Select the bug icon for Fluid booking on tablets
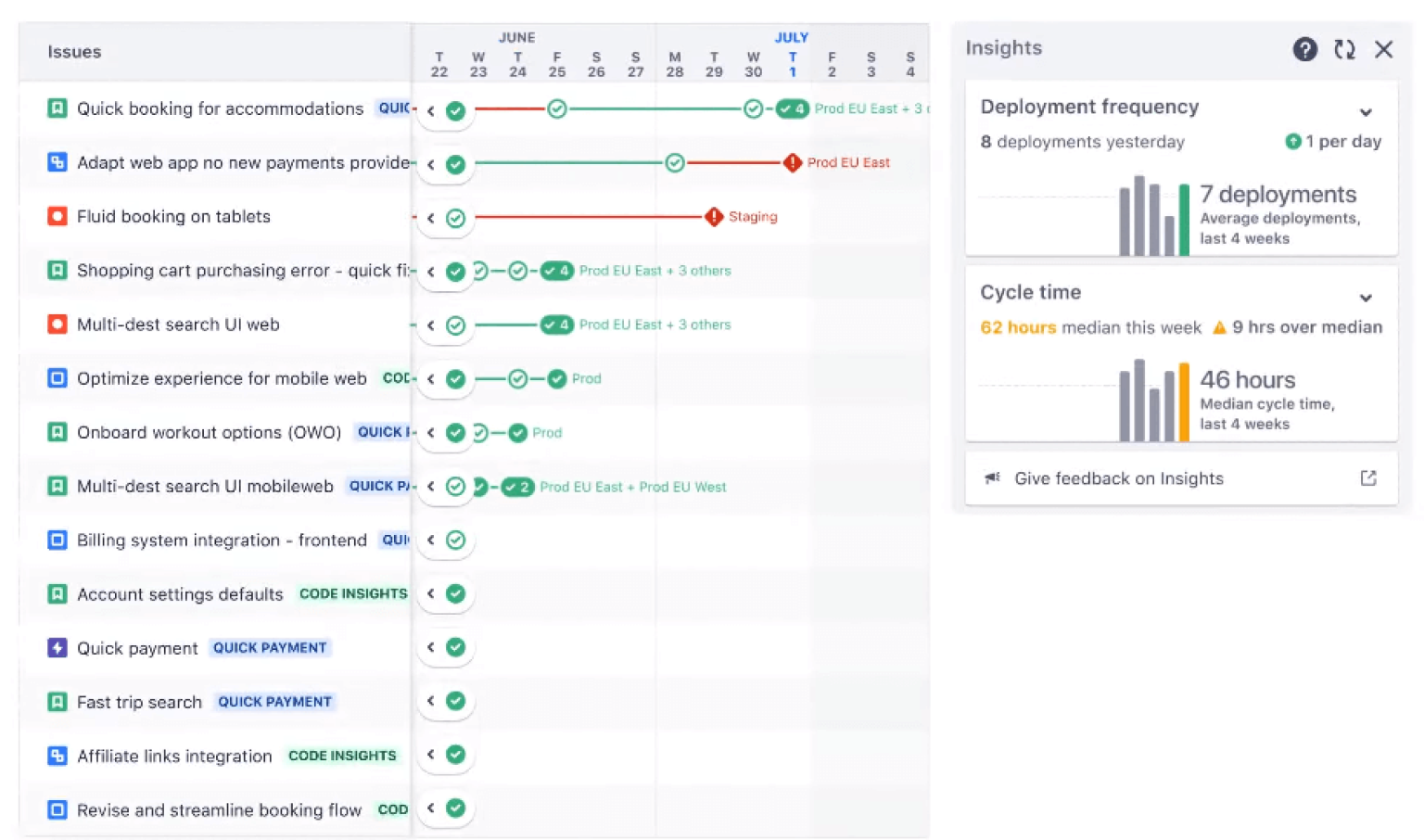The image size is (1424, 840). pos(57,216)
